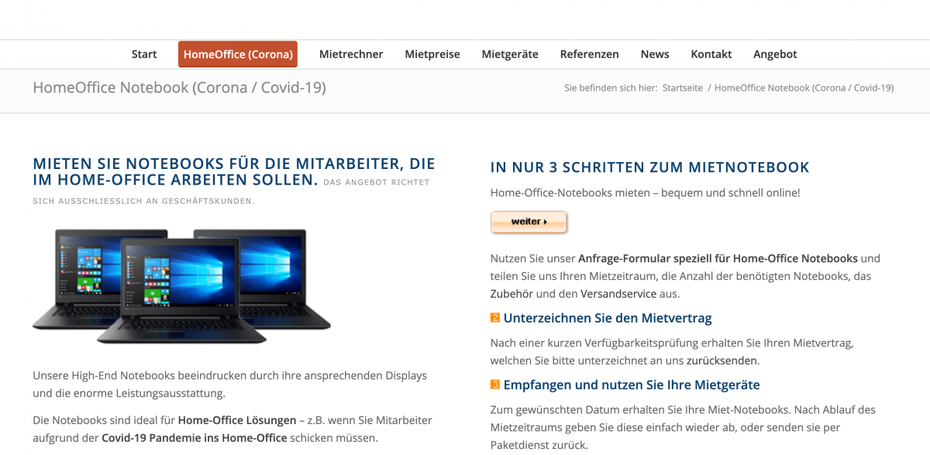Click the bold word Versandservice

point(619,294)
